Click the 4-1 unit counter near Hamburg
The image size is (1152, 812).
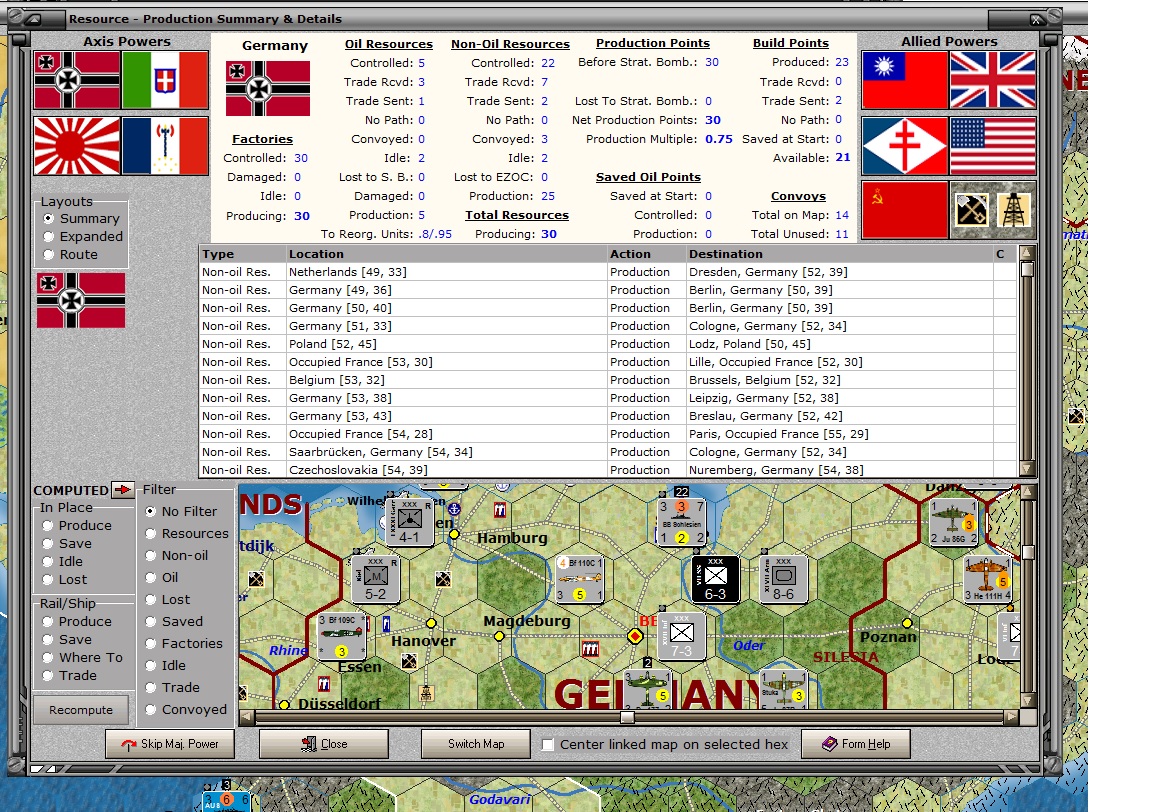(409, 521)
